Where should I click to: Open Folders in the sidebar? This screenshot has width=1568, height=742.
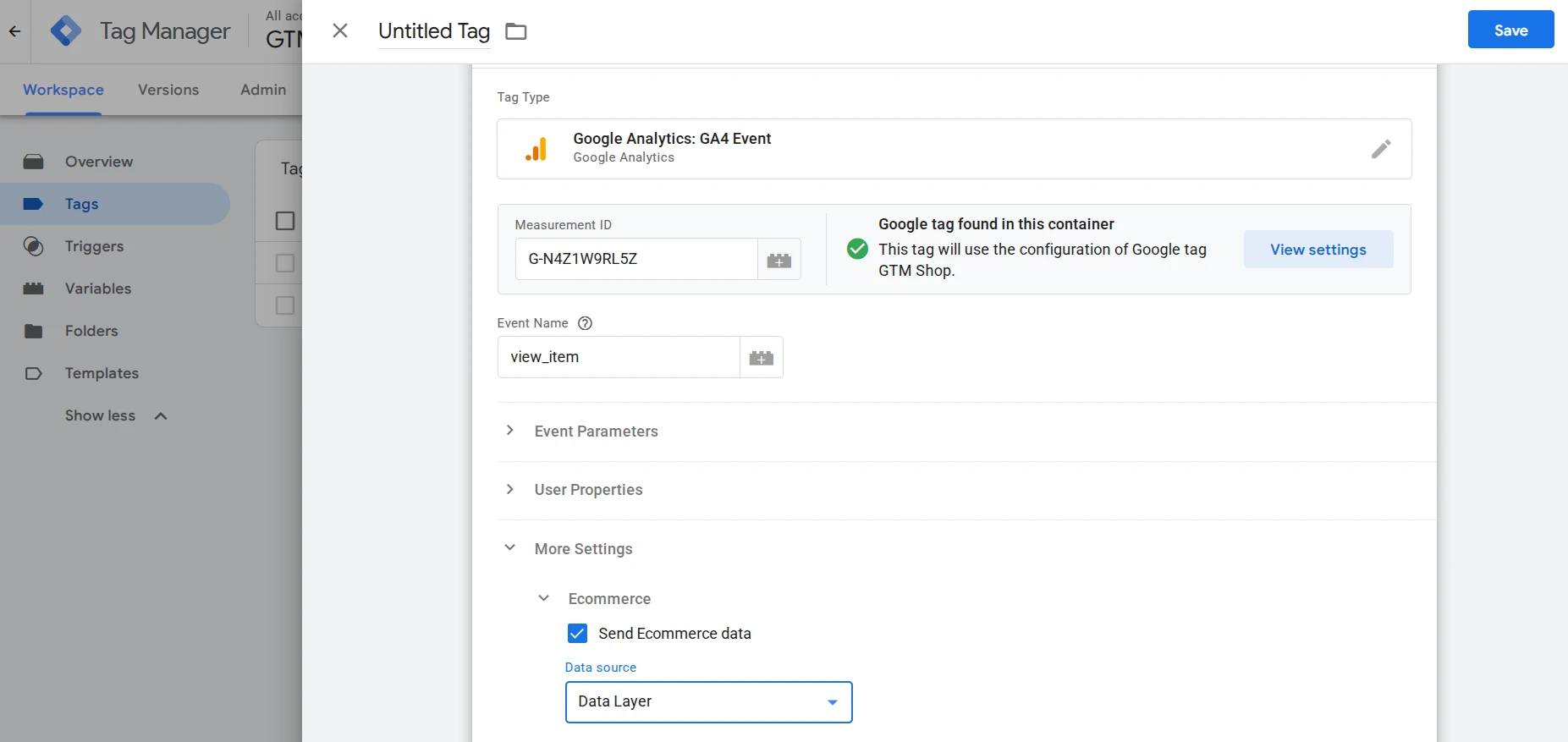click(x=91, y=331)
